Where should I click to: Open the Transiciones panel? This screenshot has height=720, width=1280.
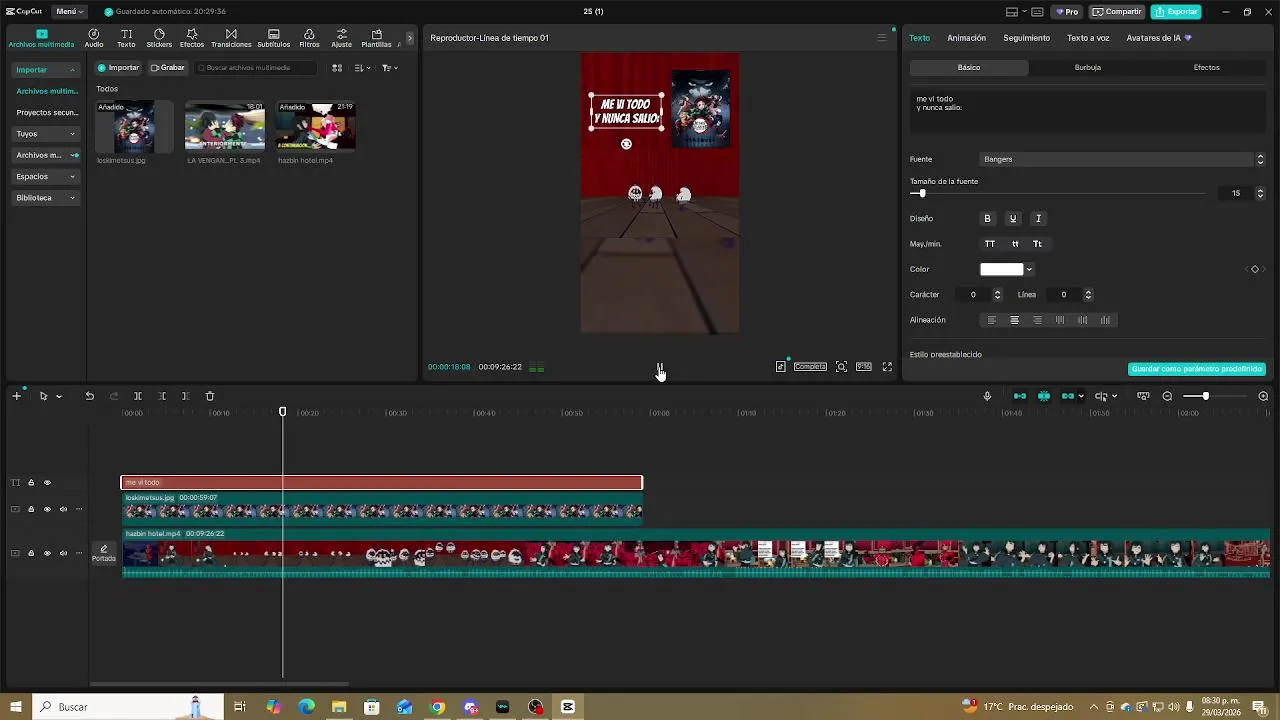click(231, 38)
